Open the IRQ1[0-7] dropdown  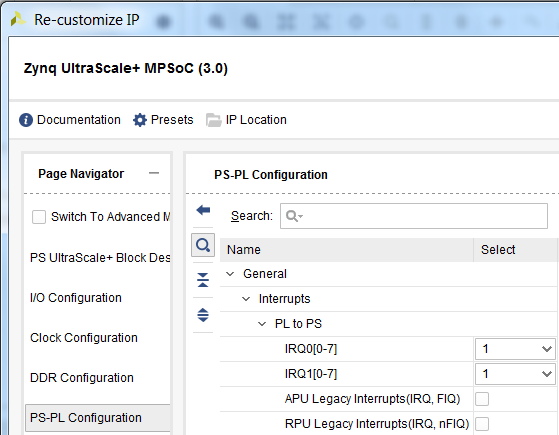tap(515, 374)
